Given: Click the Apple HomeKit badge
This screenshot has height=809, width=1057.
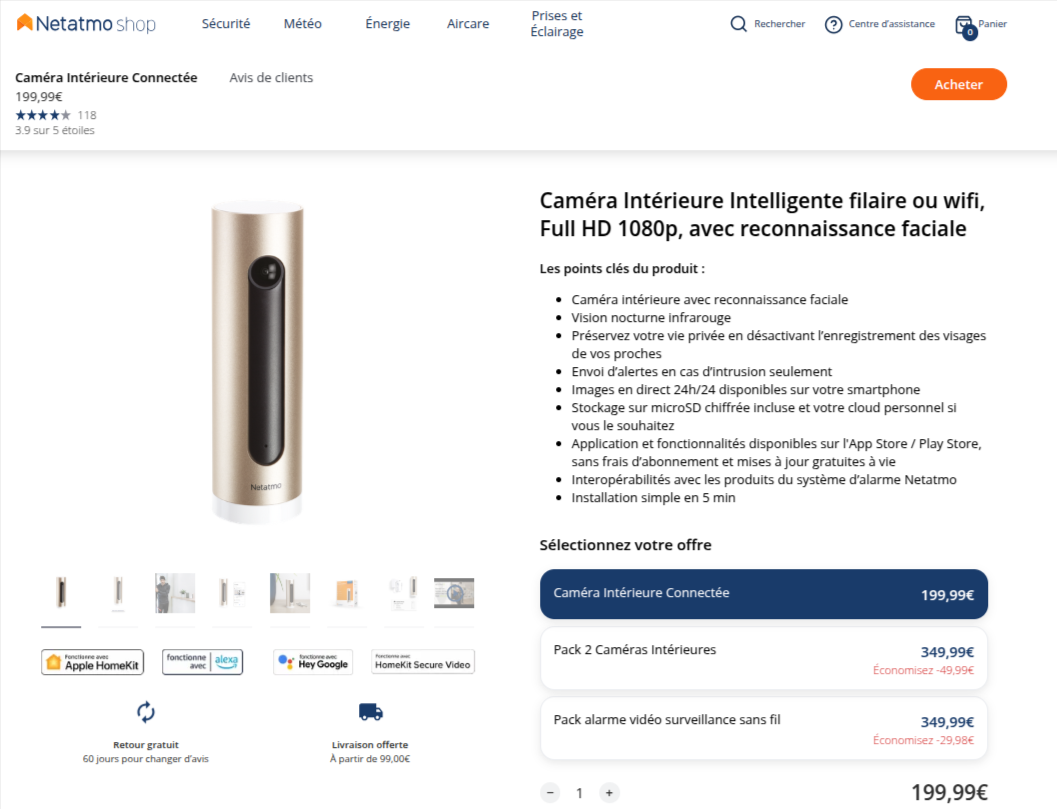Looking at the screenshot, I should coord(93,662).
